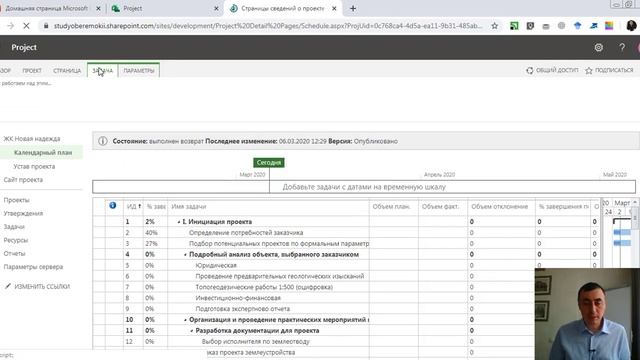Open the ПРОЕКТ ribbon tab
This screenshot has height=360, width=640.
tap(32, 71)
